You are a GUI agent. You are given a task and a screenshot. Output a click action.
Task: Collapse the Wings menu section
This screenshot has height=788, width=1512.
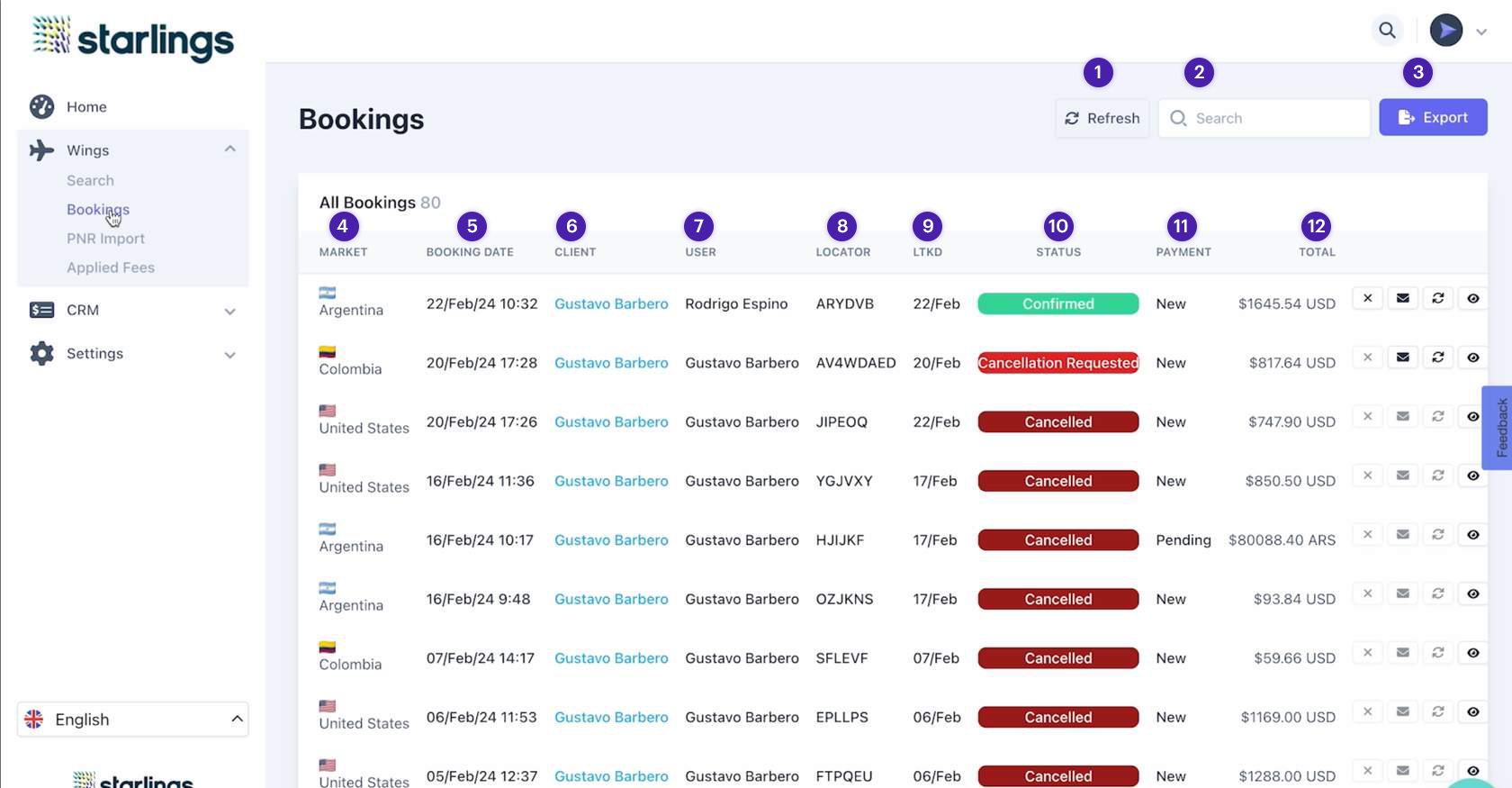(229, 149)
